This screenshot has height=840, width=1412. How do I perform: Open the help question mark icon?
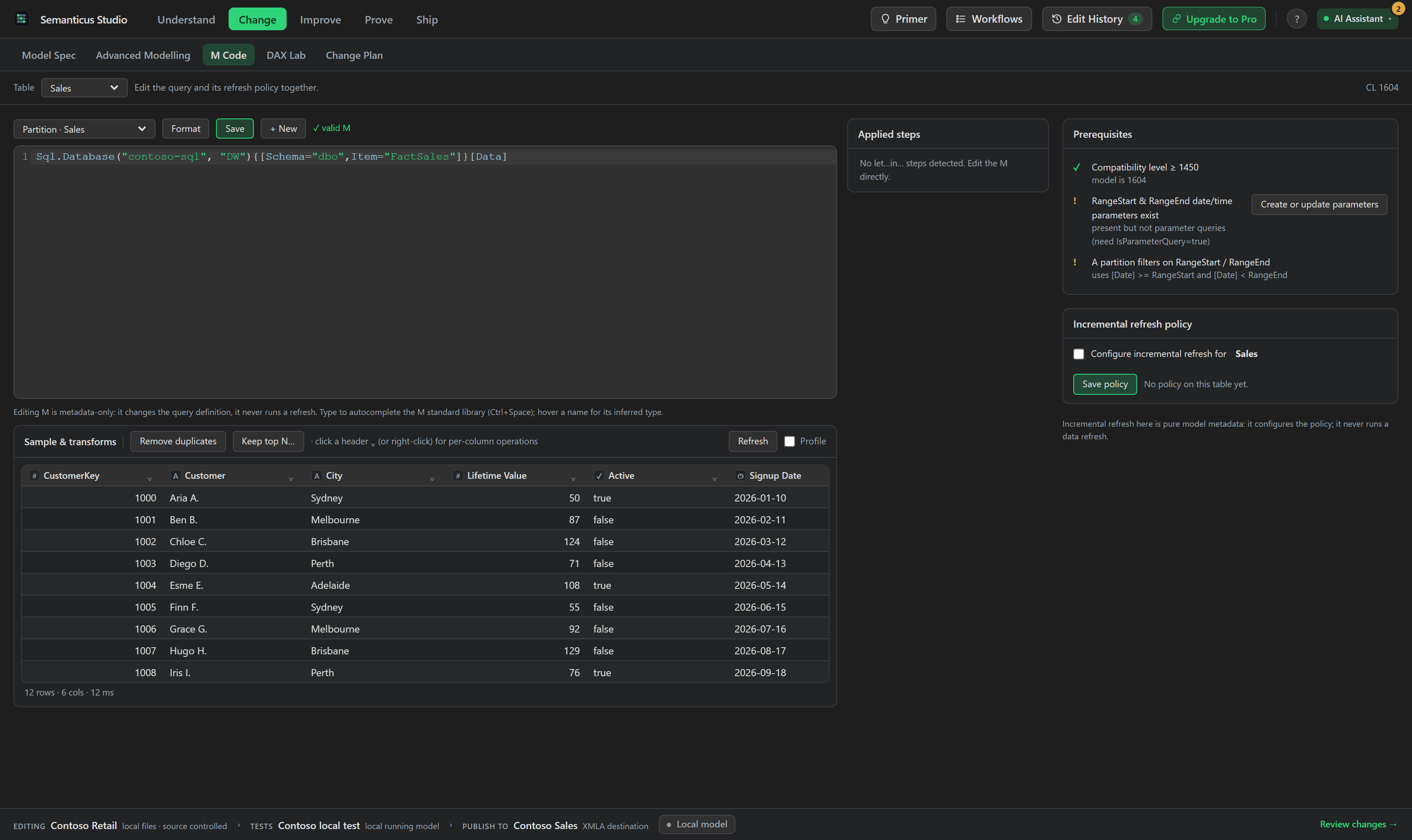[x=1296, y=18]
